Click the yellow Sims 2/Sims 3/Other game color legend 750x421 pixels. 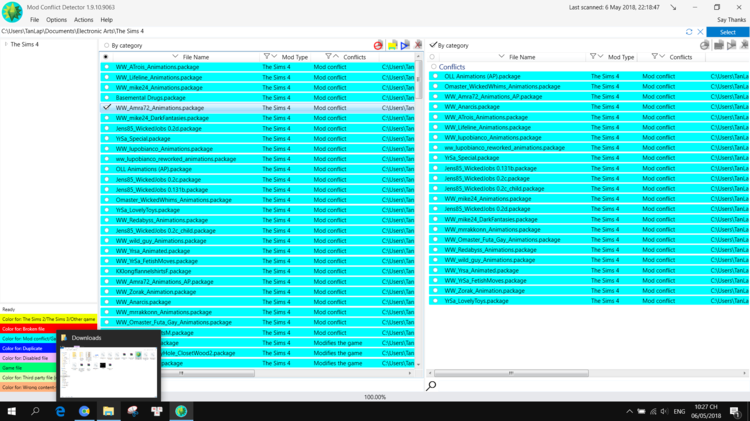[x=49, y=319]
